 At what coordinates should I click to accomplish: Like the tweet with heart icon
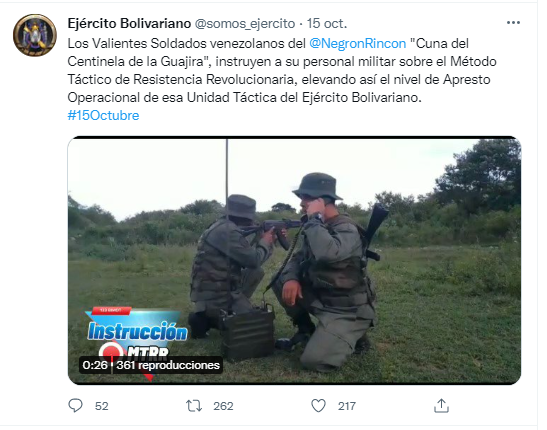[x=318, y=406]
